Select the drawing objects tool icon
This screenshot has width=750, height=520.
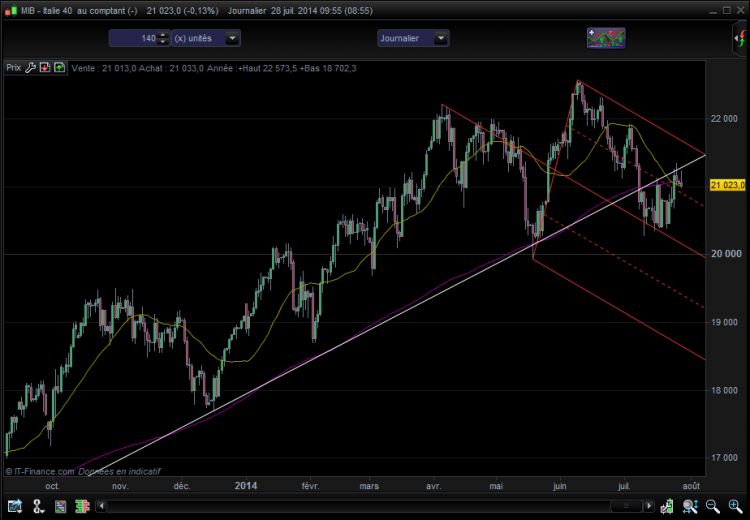[x=38, y=506]
